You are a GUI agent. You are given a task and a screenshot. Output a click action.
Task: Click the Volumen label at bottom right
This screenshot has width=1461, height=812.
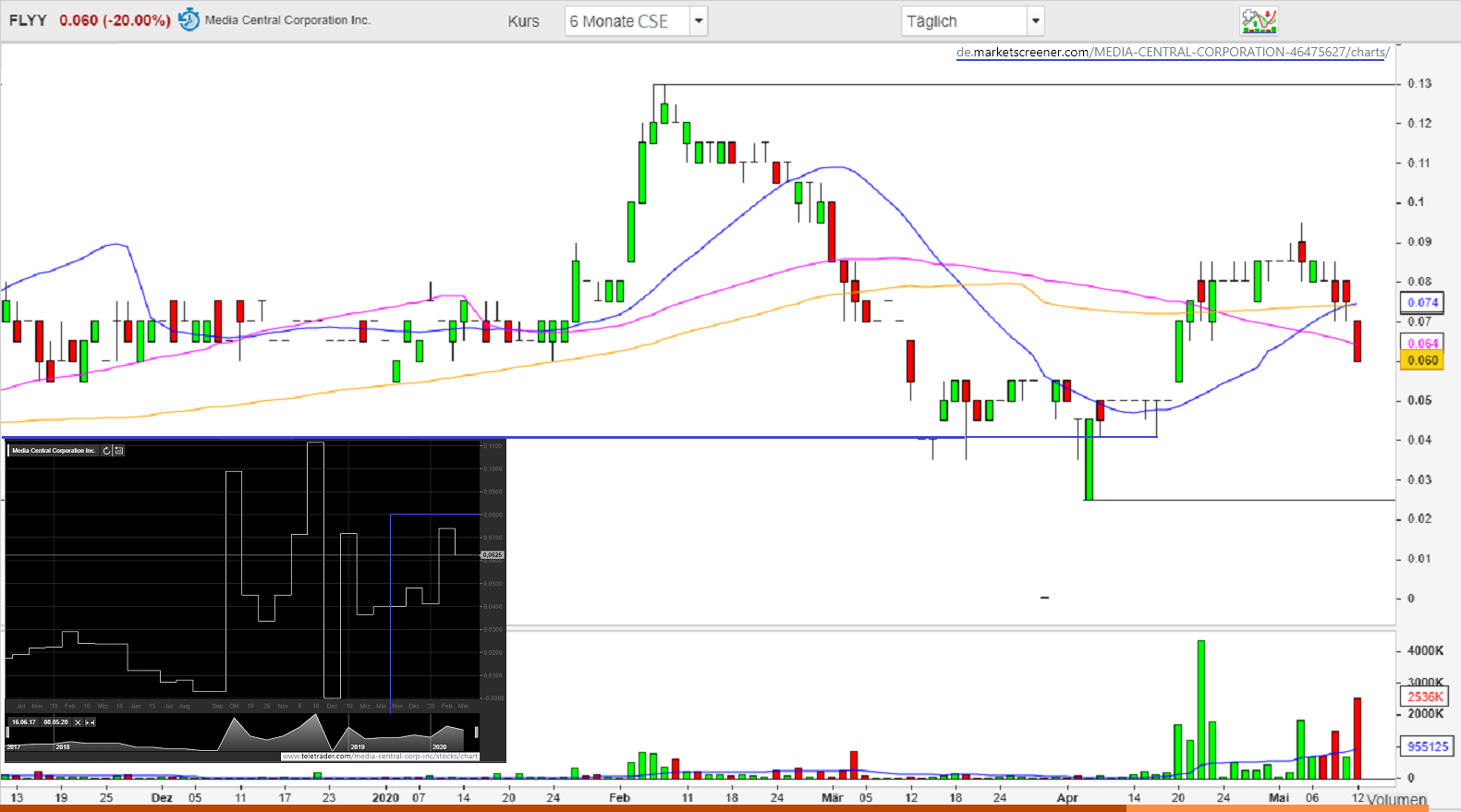[x=1396, y=800]
